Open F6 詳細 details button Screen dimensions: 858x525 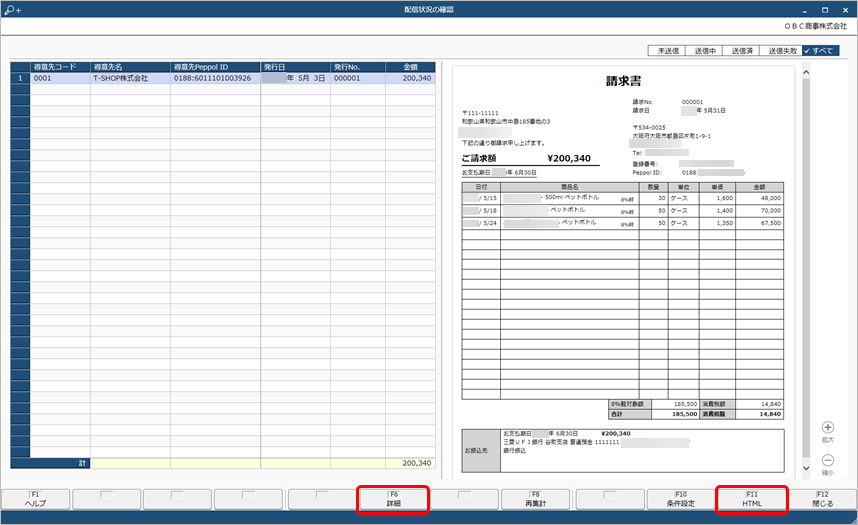393,499
